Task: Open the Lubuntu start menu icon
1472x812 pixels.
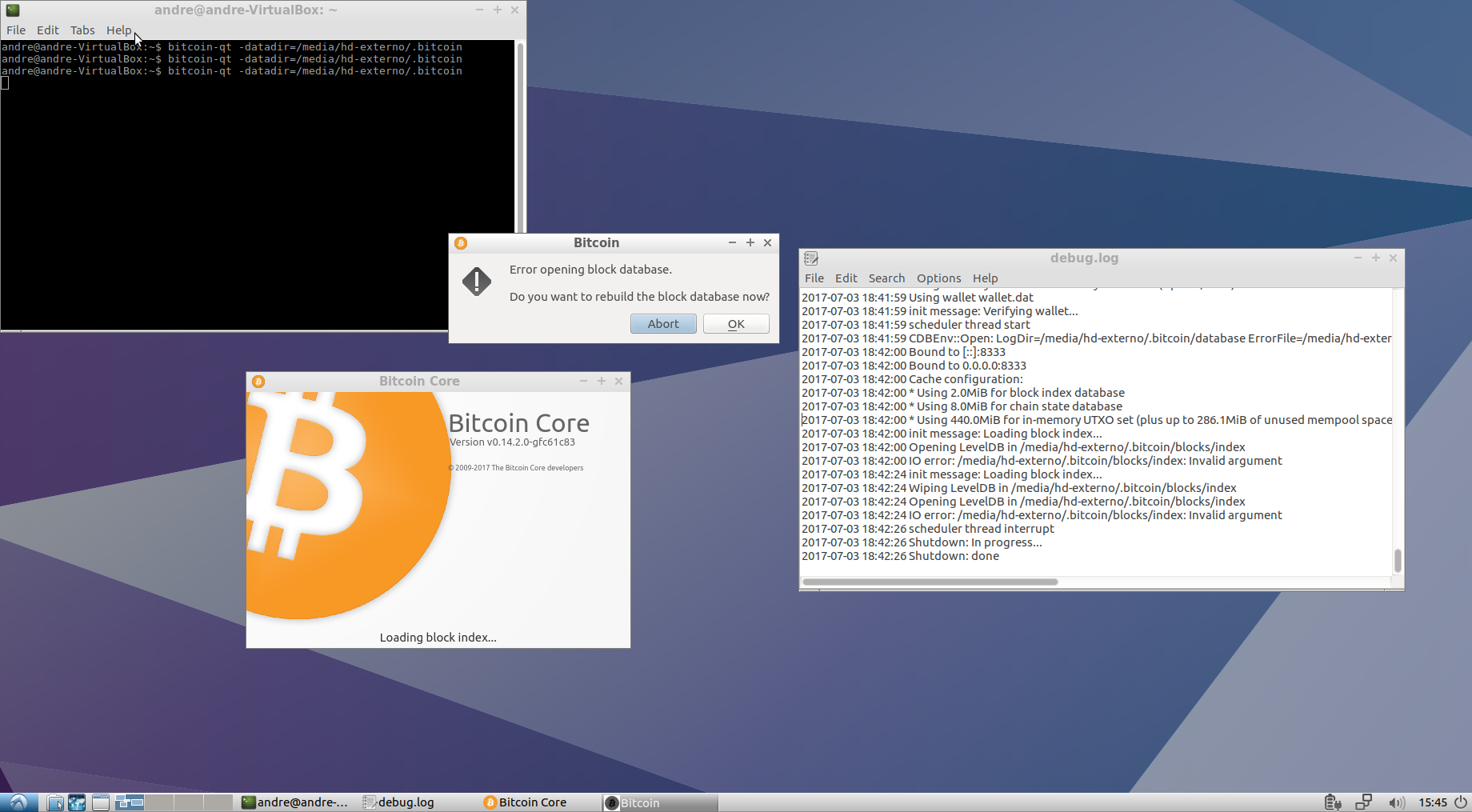Action: [x=18, y=802]
